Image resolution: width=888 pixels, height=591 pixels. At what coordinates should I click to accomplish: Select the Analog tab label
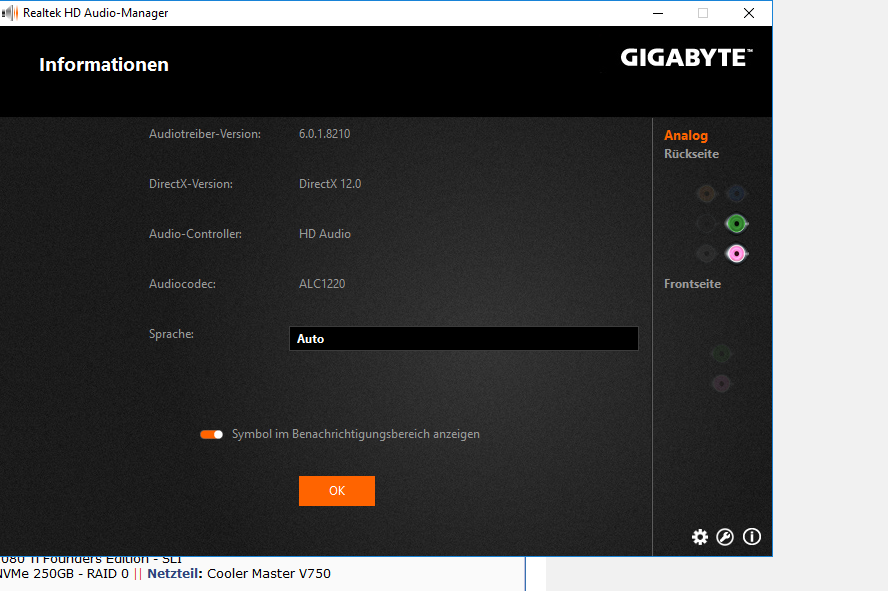click(x=686, y=135)
